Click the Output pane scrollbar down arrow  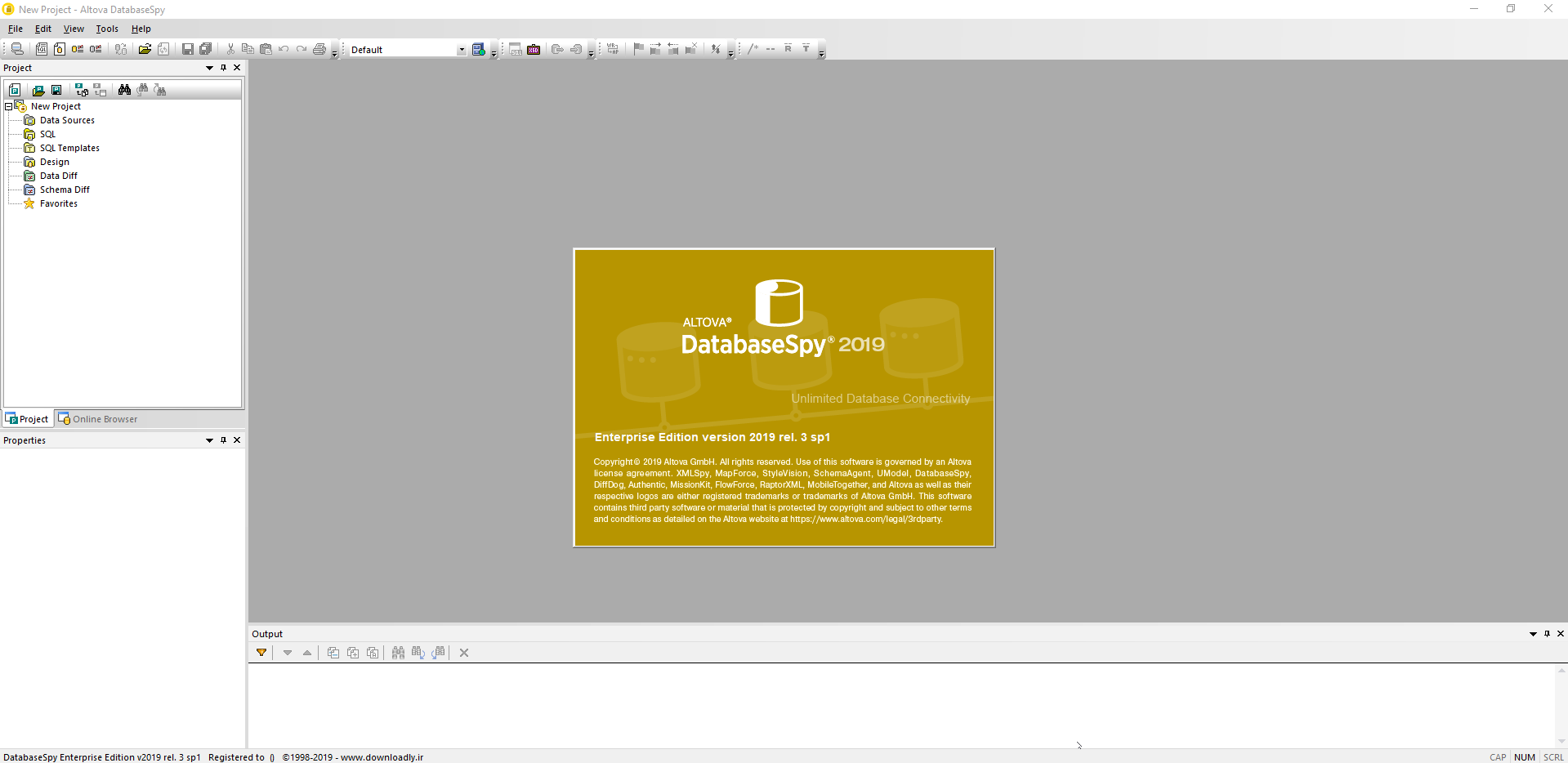coord(1561,742)
